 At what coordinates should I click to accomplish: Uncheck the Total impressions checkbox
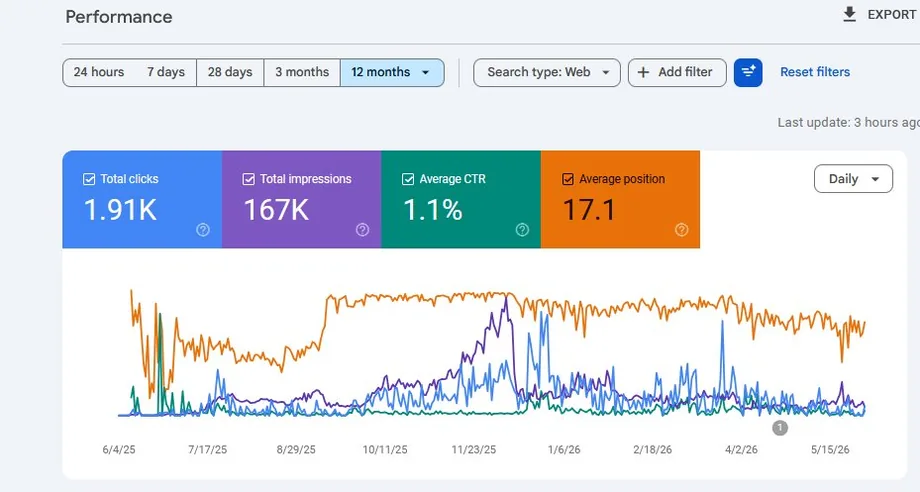coord(249,179)
